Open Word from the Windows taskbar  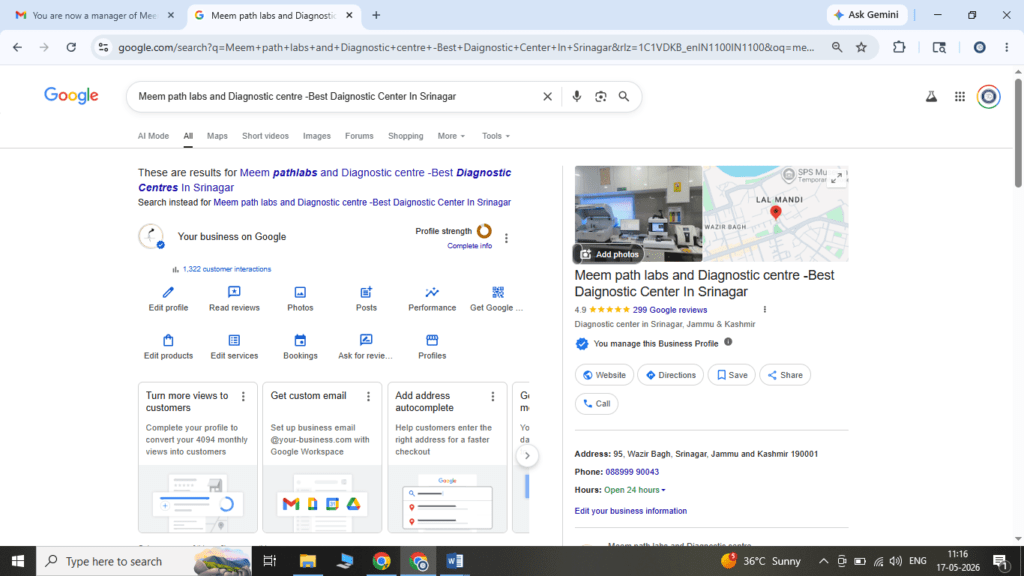point(455,561)
